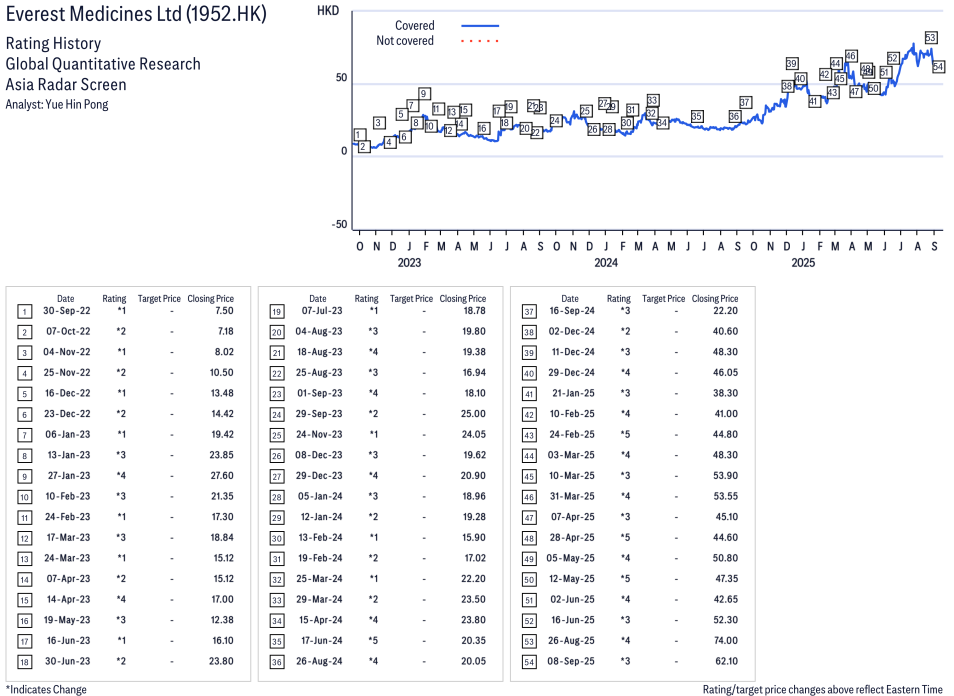Click 'Target Price' header in the first table

point(159,299)
